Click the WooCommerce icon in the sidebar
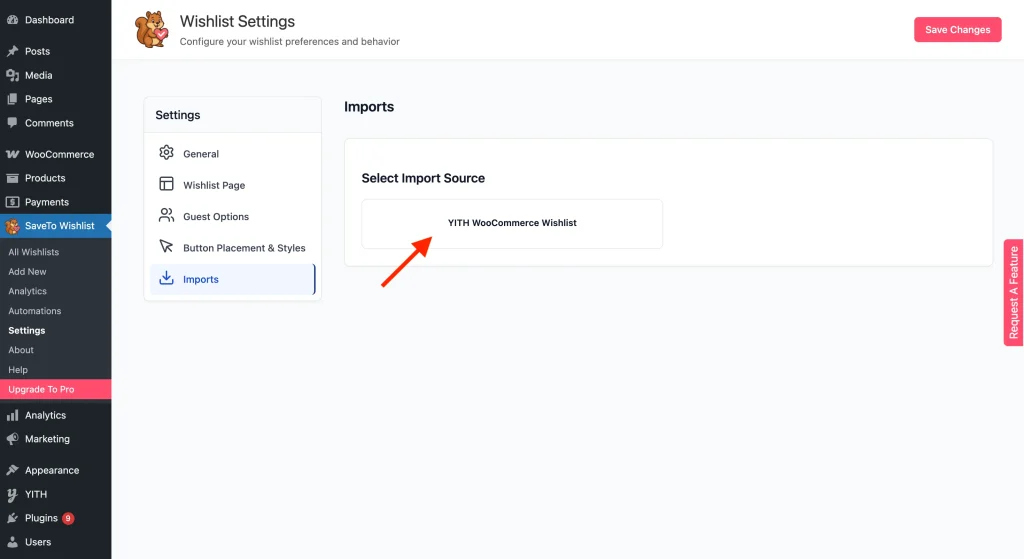The width and height of the screenshot is (1024, 559). [x=13, y=154]
